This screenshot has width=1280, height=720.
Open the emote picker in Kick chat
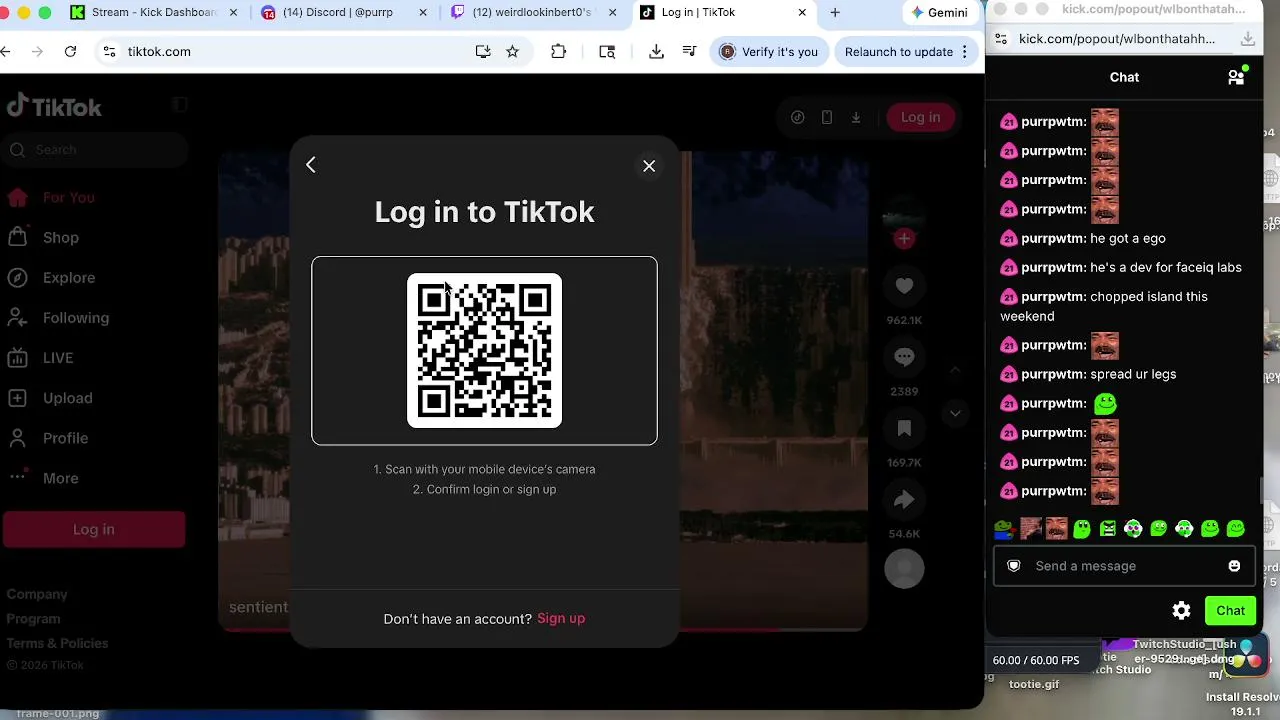pos(1234,566)
